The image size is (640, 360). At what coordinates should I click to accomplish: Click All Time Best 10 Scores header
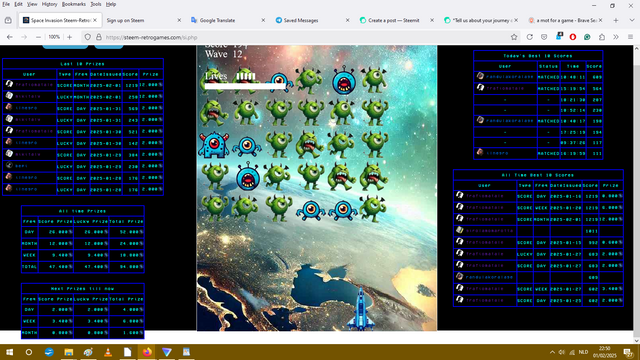(538, 175)
